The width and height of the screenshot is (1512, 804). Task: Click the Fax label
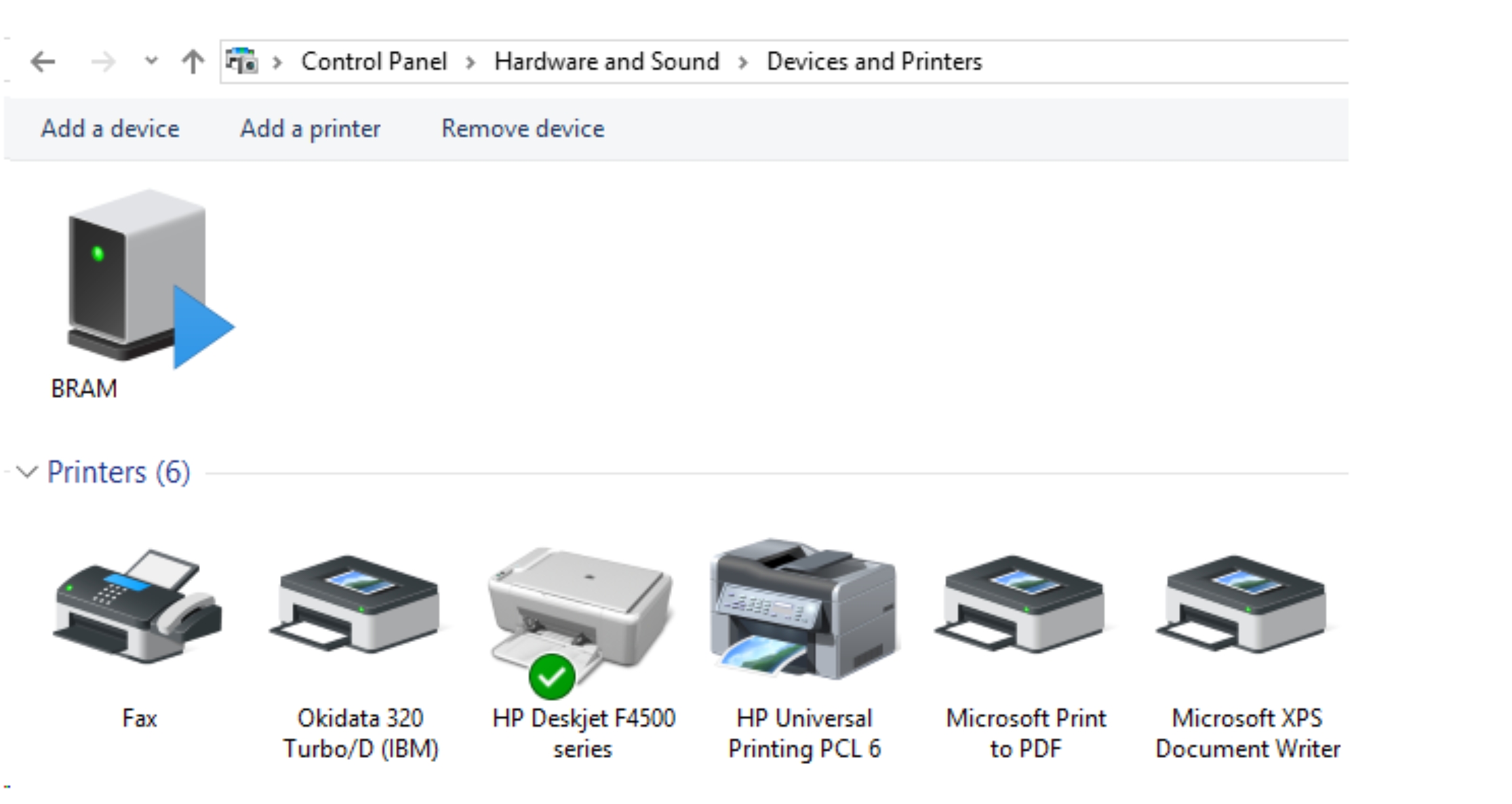pos(139,718)
